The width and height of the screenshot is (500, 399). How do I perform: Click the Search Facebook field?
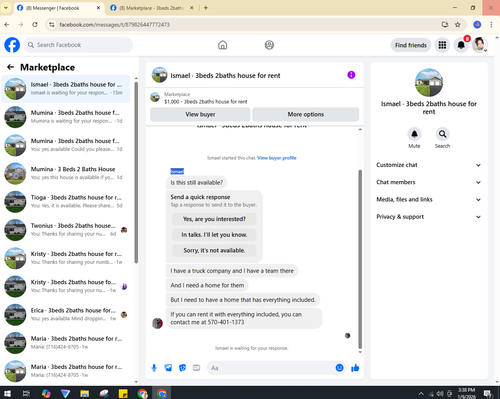pos(78,45)
